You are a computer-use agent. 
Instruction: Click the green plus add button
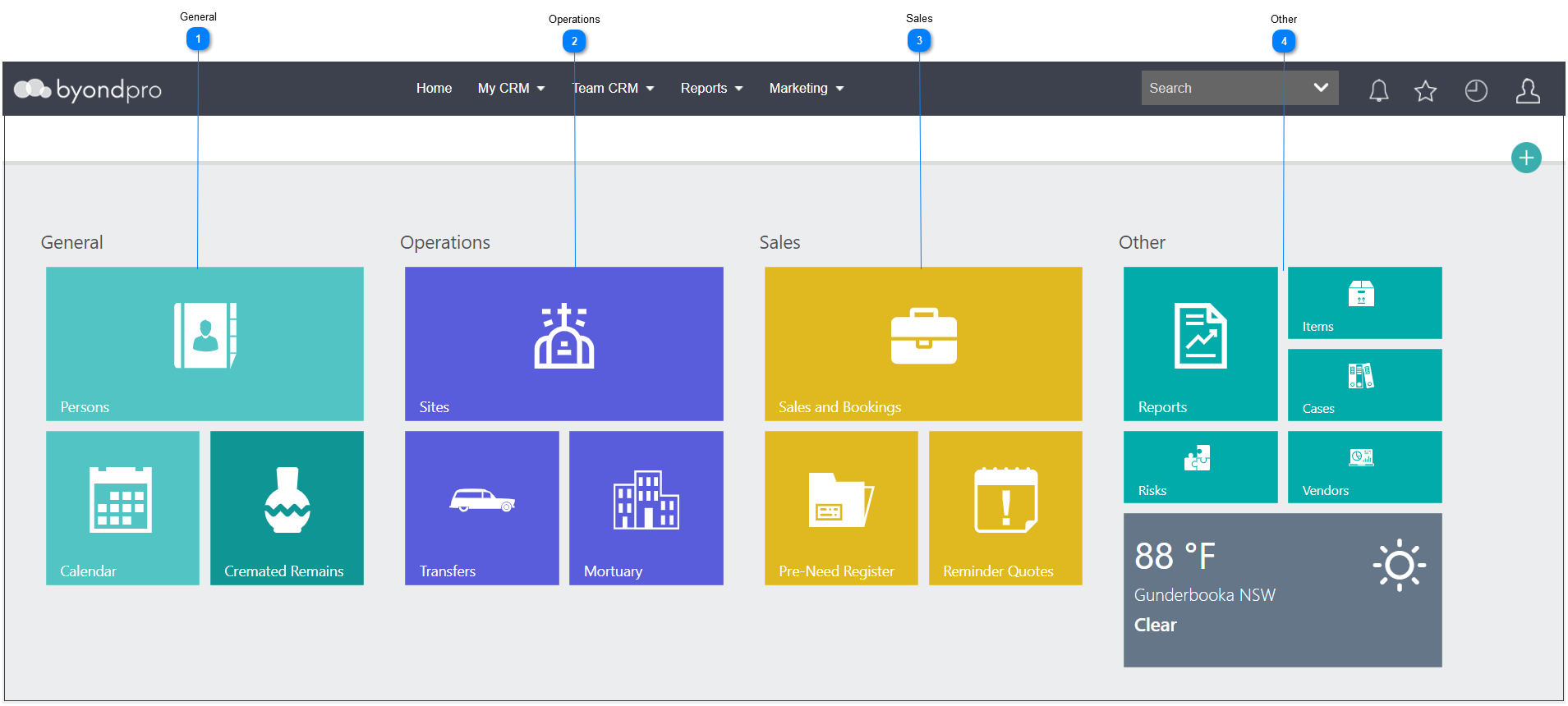(1526, 158)
